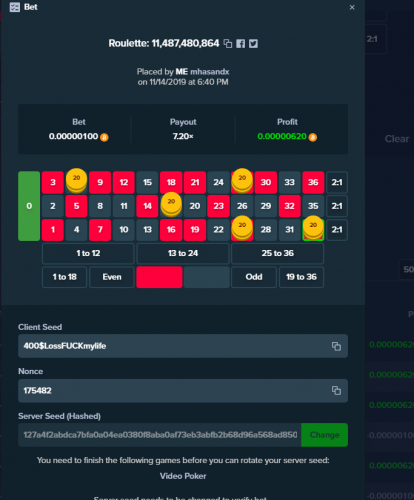This screenshot has height=500, width=414.
Task: Click the chip on number 25
Action: coord(242,228)
